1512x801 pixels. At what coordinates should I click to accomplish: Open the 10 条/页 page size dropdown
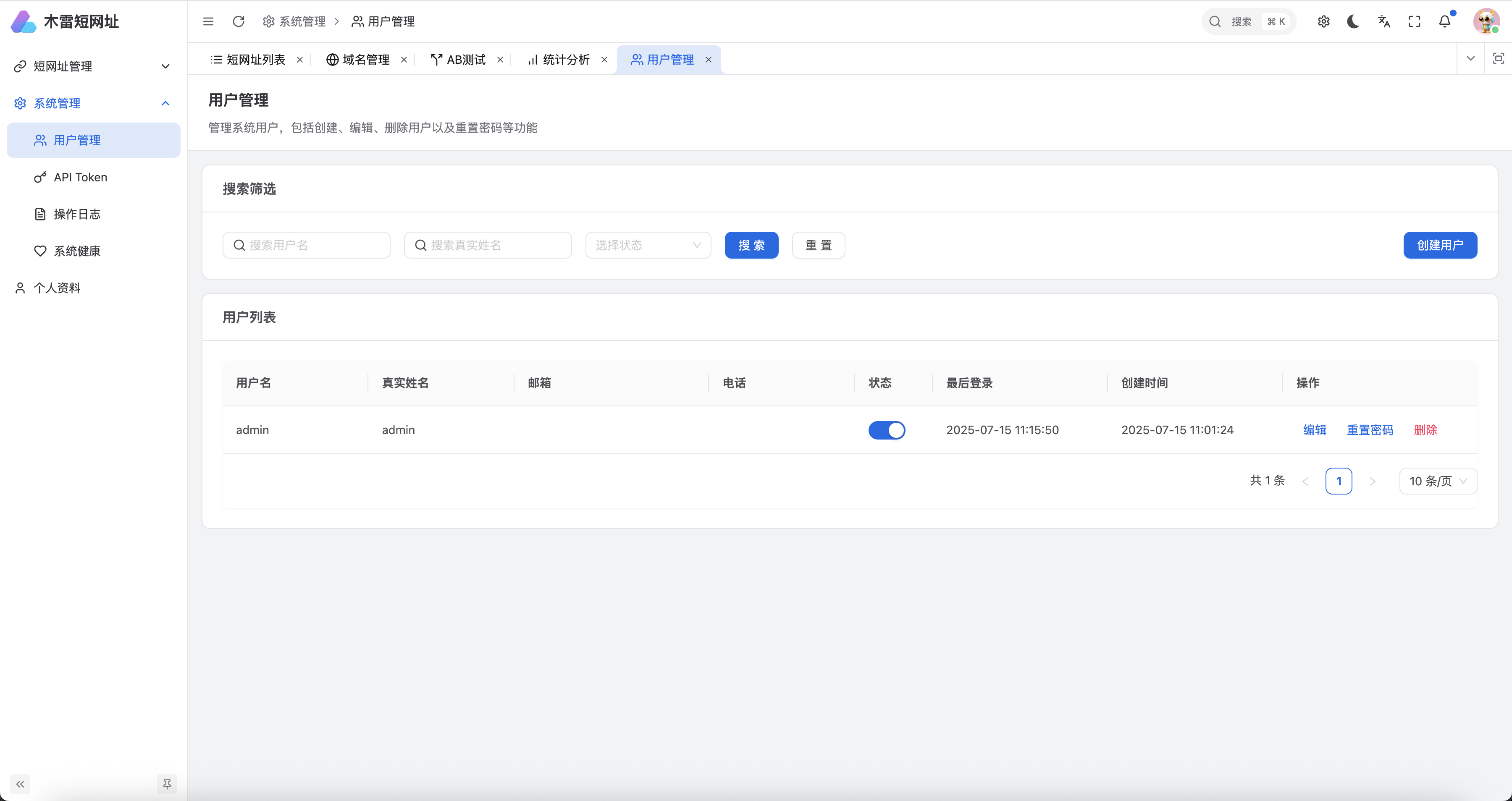(x=1438, y=481)
